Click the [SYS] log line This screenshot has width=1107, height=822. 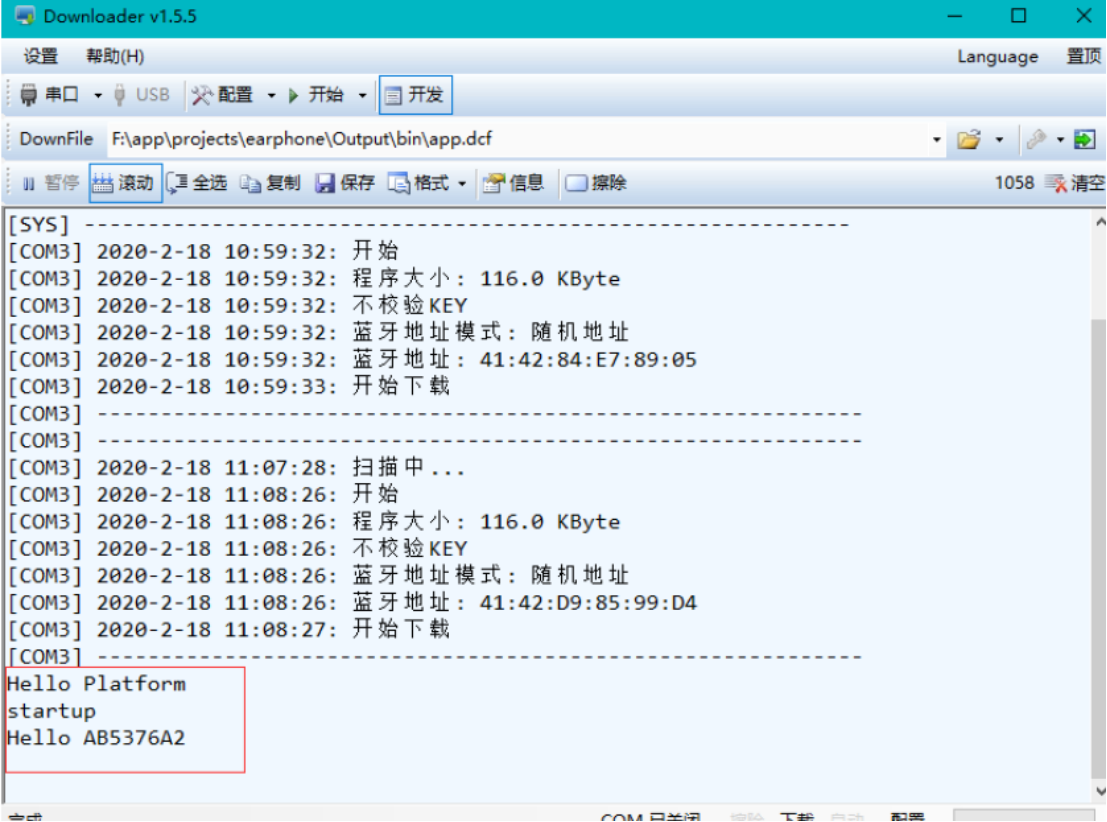pos(428,225)
